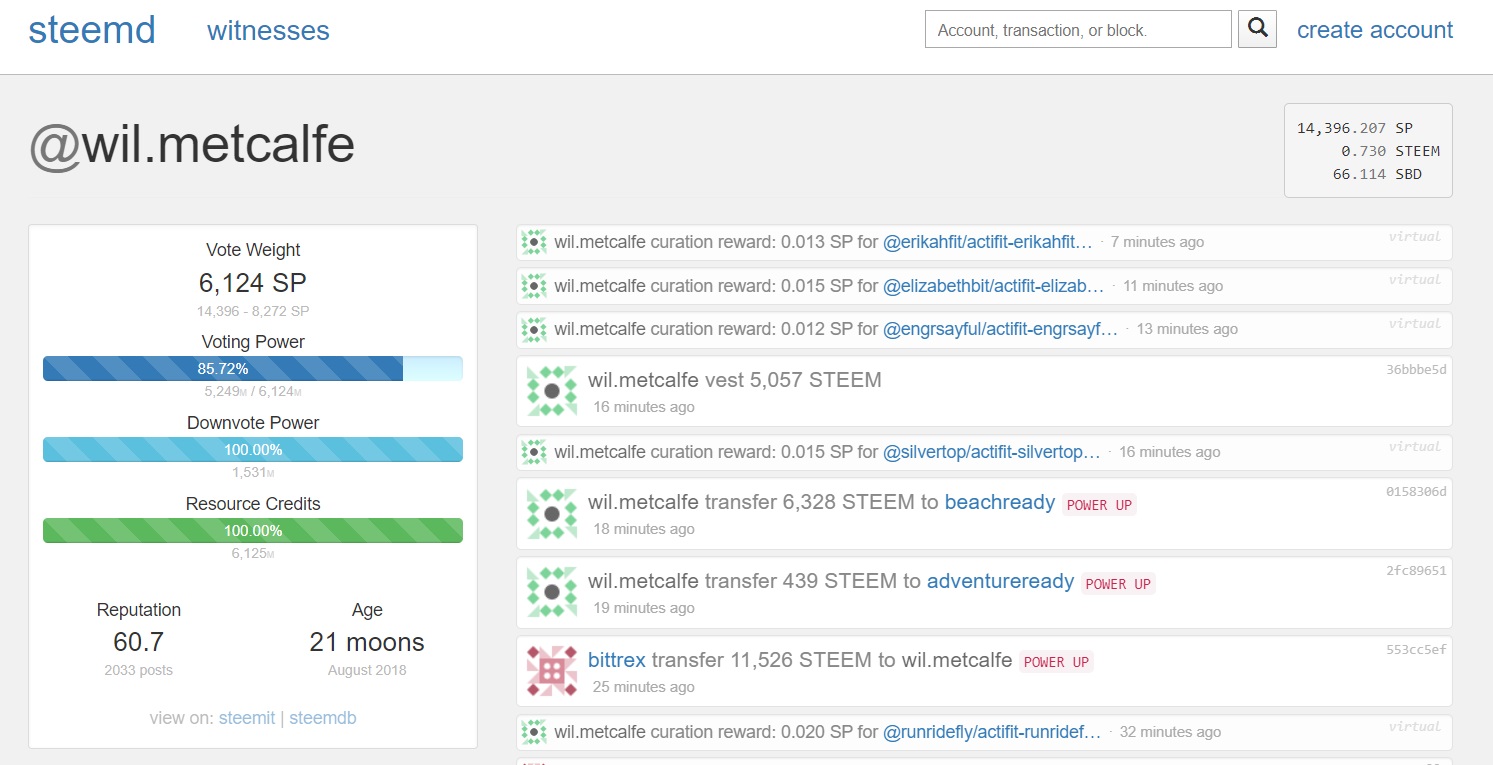Open the witnesses page

268,31
